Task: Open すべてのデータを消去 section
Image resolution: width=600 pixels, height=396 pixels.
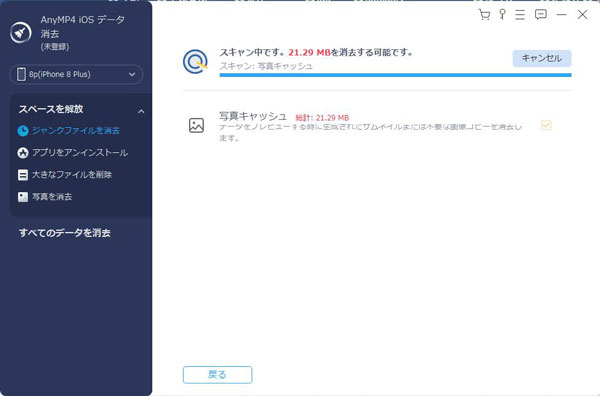Action: coord(65,233)
